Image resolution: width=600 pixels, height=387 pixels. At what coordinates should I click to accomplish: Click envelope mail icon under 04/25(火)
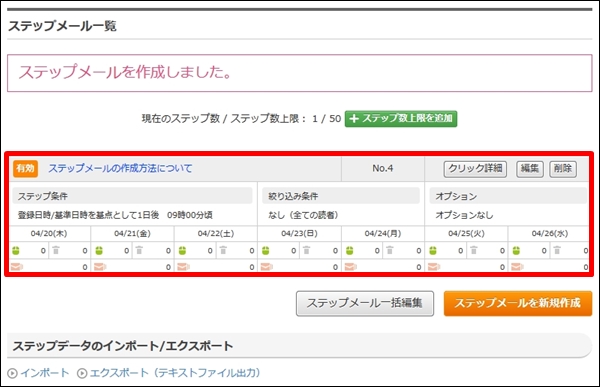(434, 266)
